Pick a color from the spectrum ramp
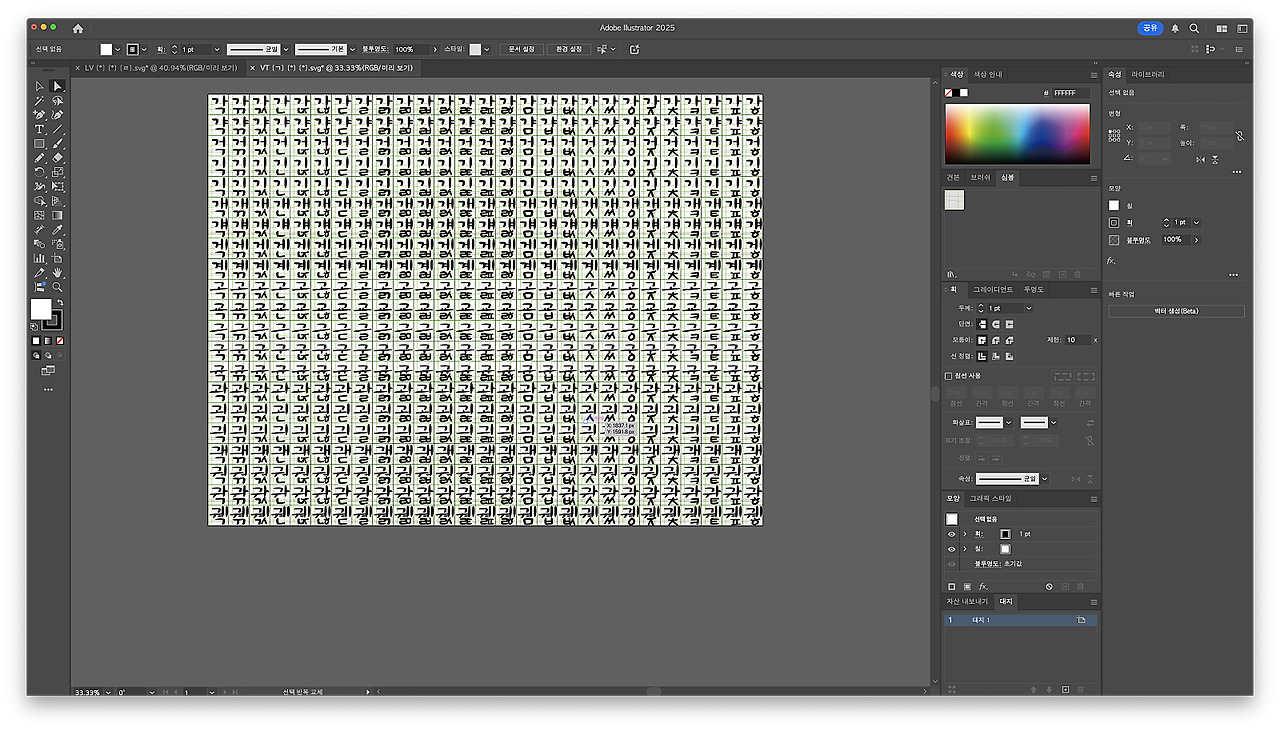 (1017, 134)
